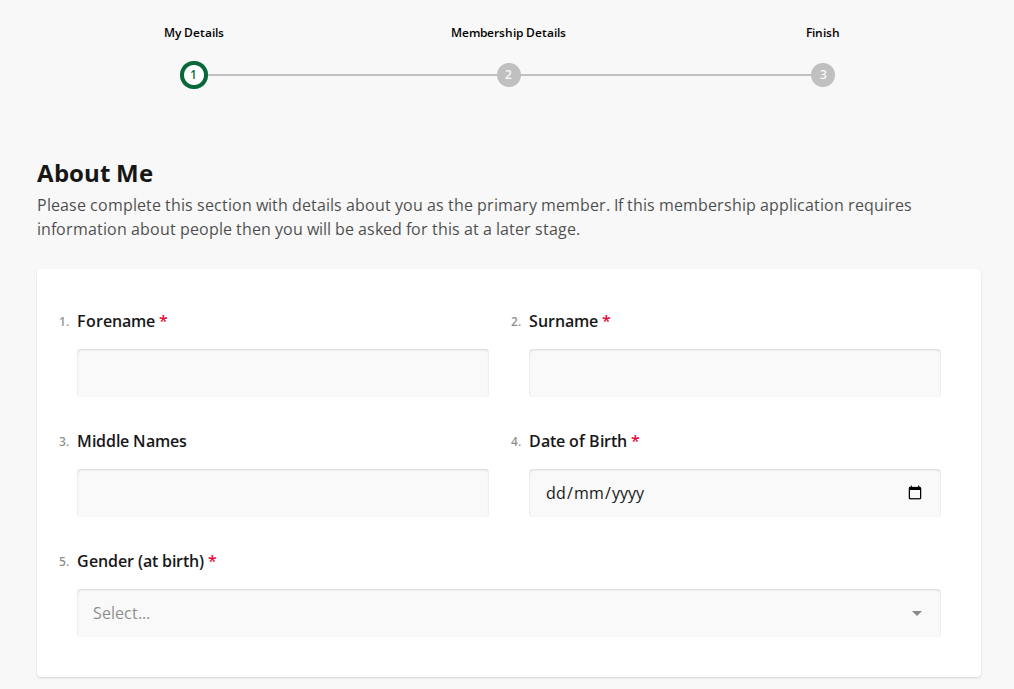This screenshot has width=1014, height=689.
Task: Click the Date of Birth field label
Action: click(578, 441)
